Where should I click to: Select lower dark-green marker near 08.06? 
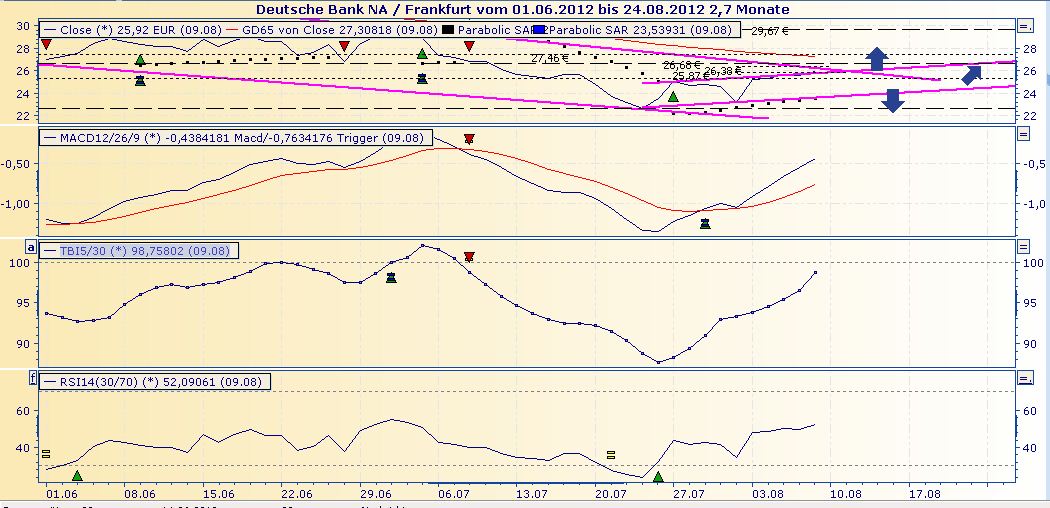140,80
